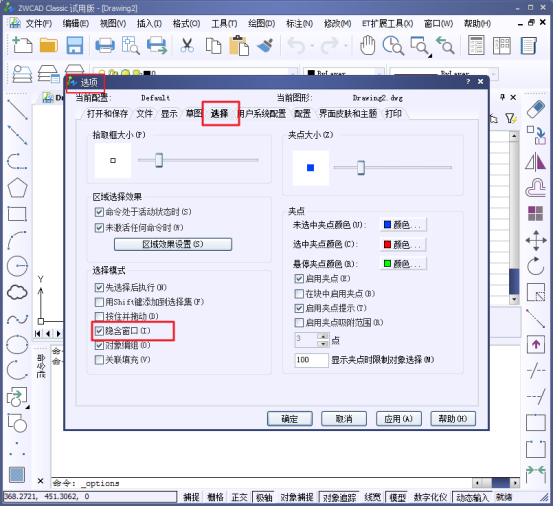
Task: Open the 绘图 menu
Action: click(261, 24)
